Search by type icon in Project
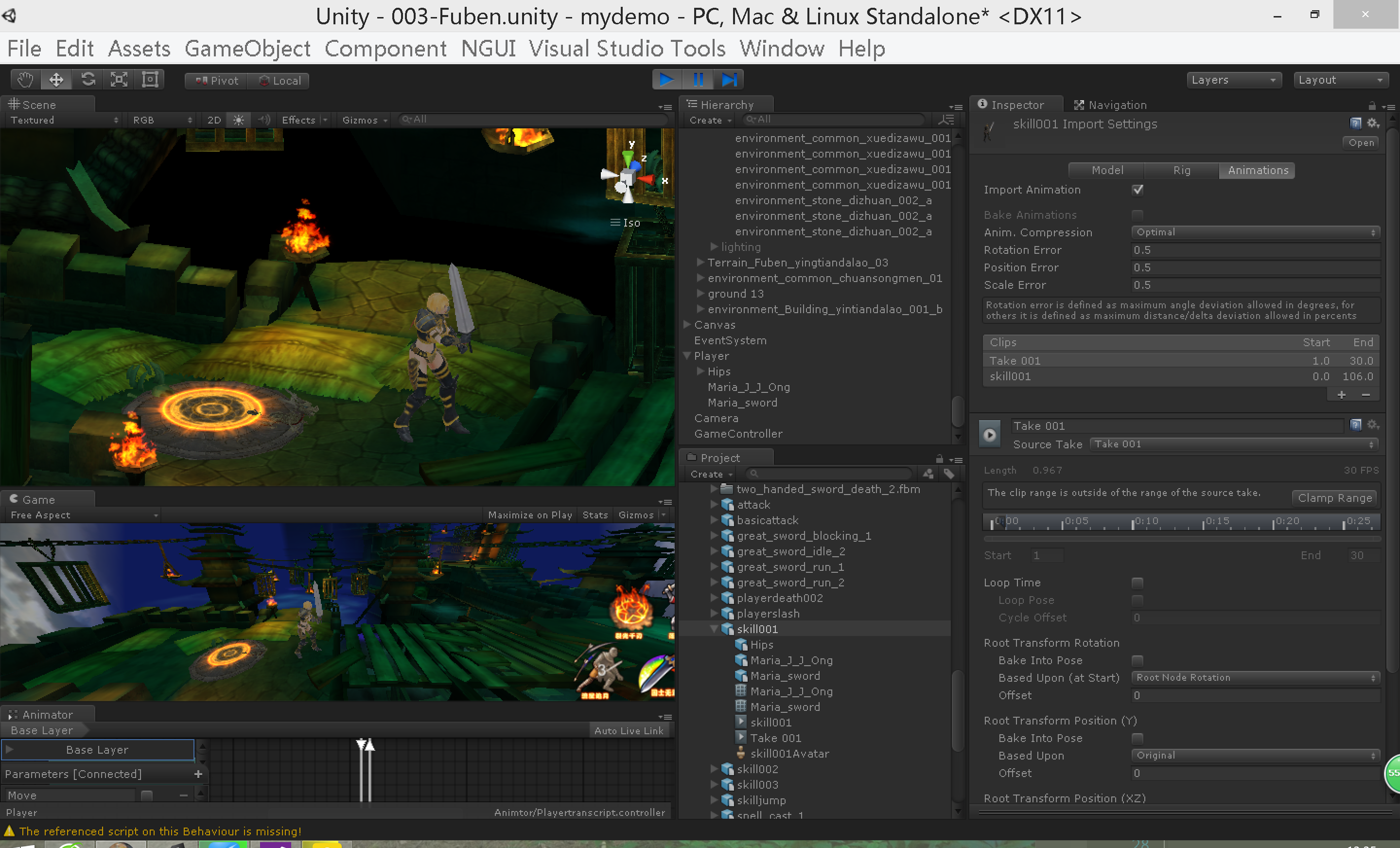1400x848 pixels. (928, 474)
